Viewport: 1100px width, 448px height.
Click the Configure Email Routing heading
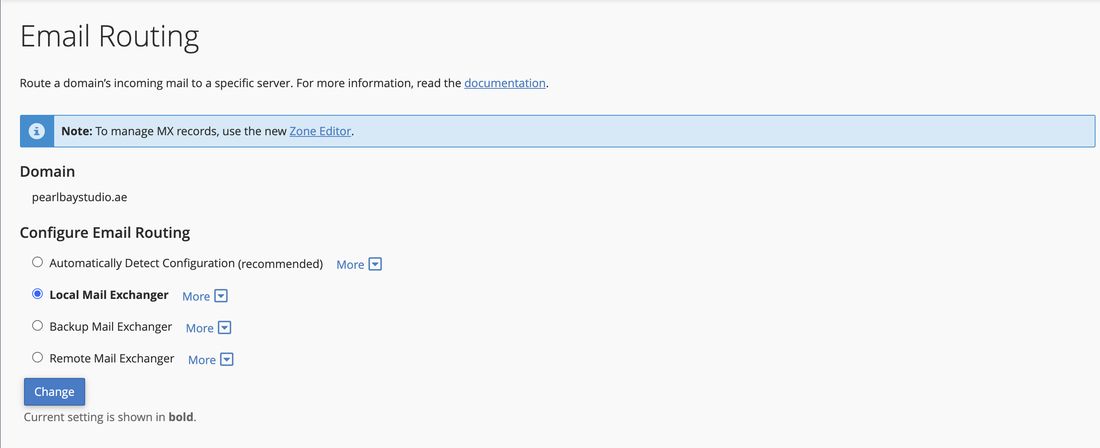click(x=105, y=232)
